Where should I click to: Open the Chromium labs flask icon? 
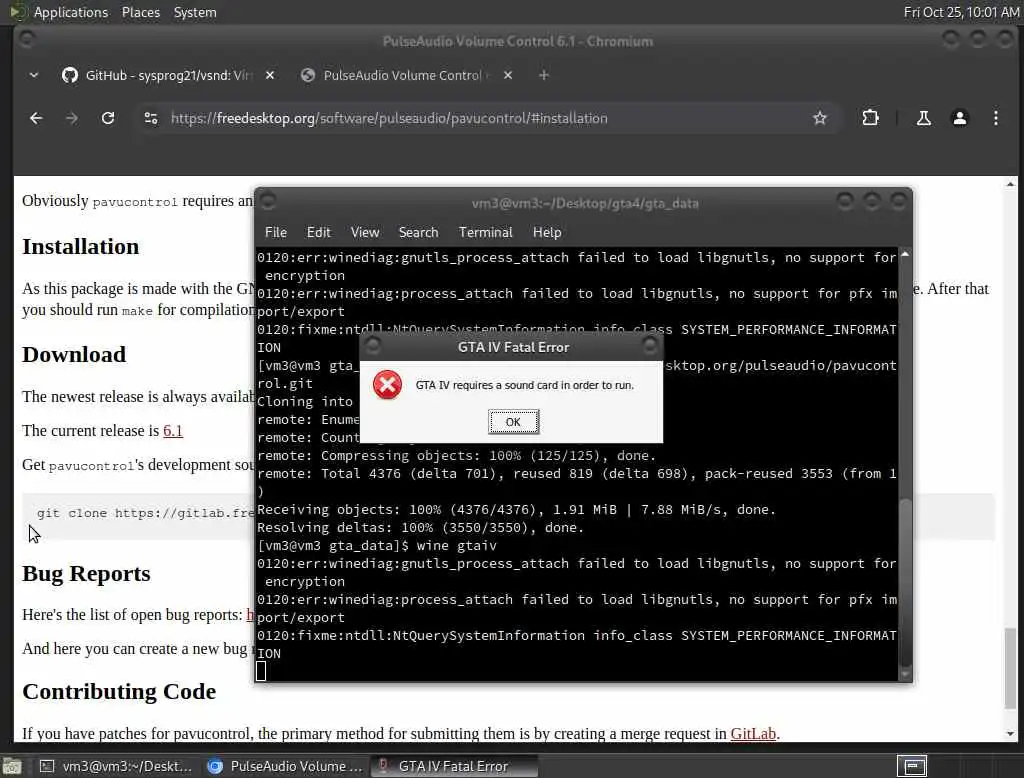tap(923, 118)
